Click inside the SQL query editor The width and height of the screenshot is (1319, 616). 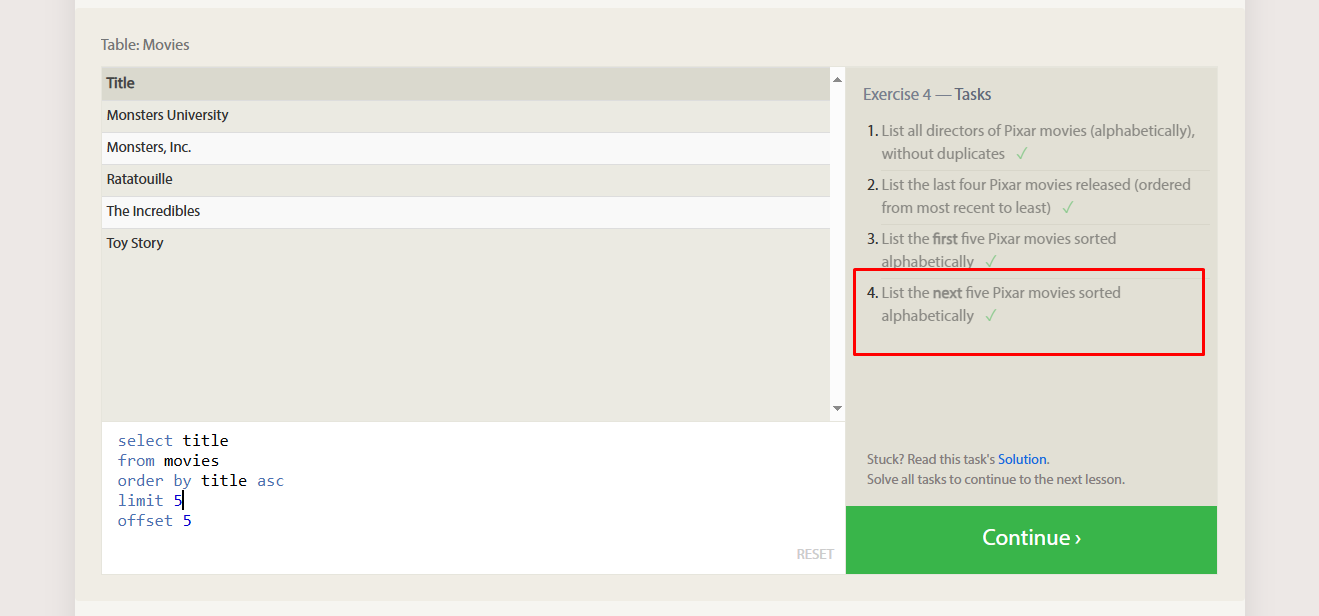pos(473,498)
